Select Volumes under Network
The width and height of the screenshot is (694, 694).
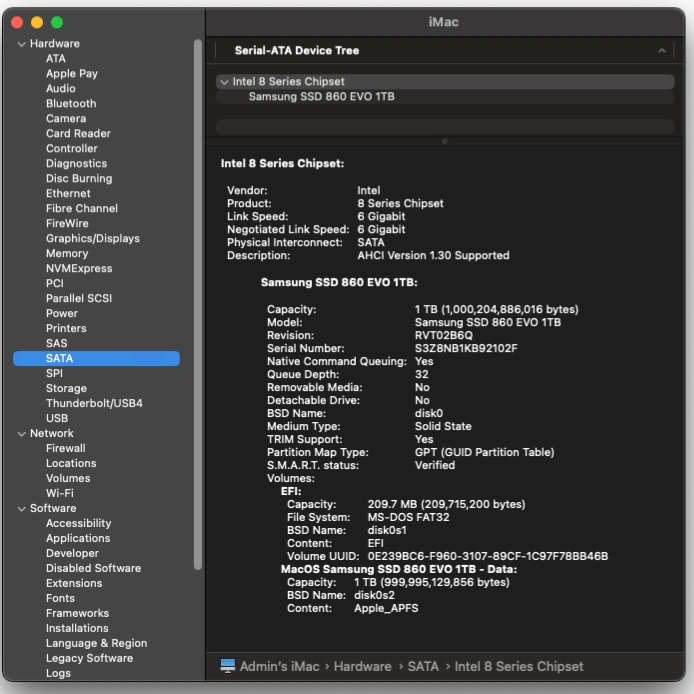click(68, 478)
